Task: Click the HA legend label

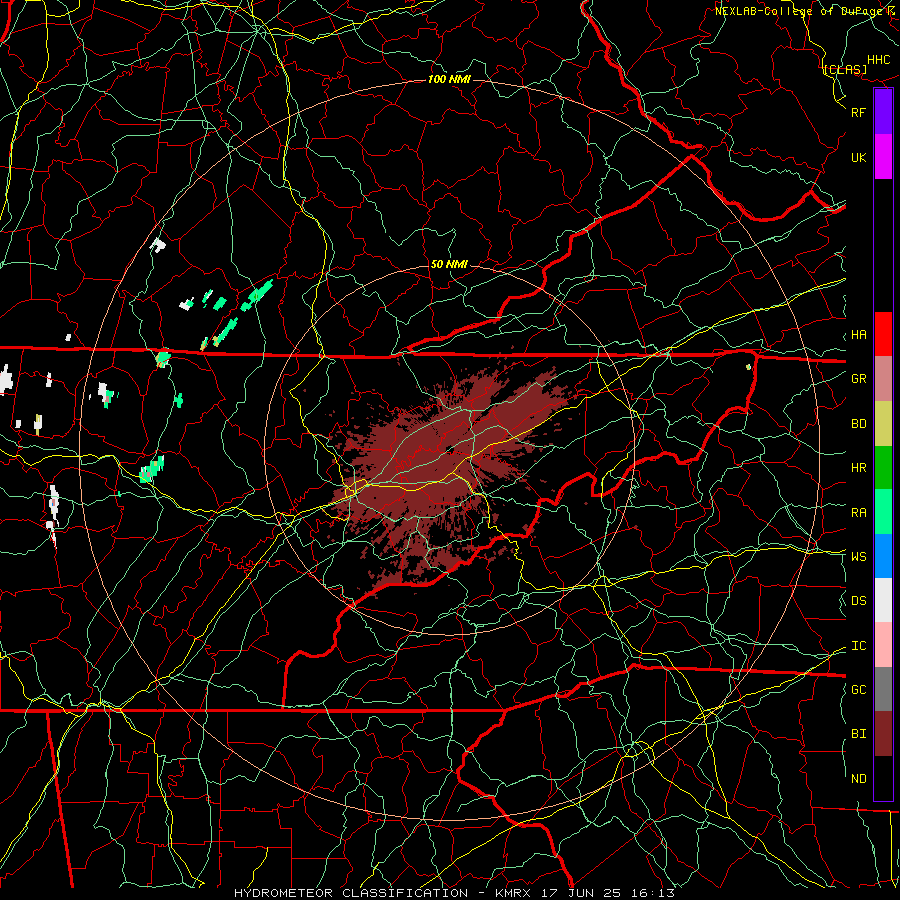Action: 859,334
